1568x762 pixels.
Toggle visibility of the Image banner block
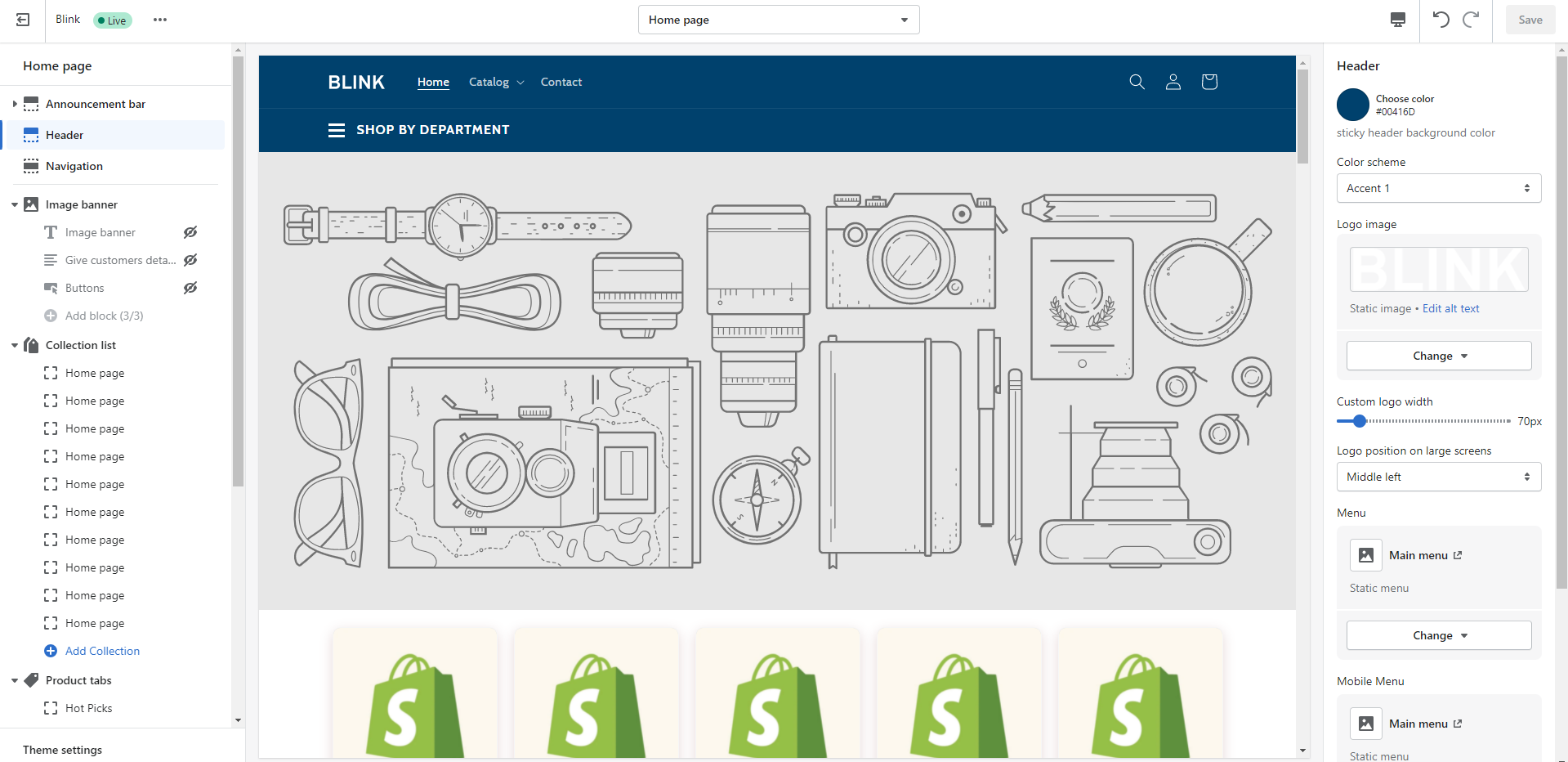(190, 232)
